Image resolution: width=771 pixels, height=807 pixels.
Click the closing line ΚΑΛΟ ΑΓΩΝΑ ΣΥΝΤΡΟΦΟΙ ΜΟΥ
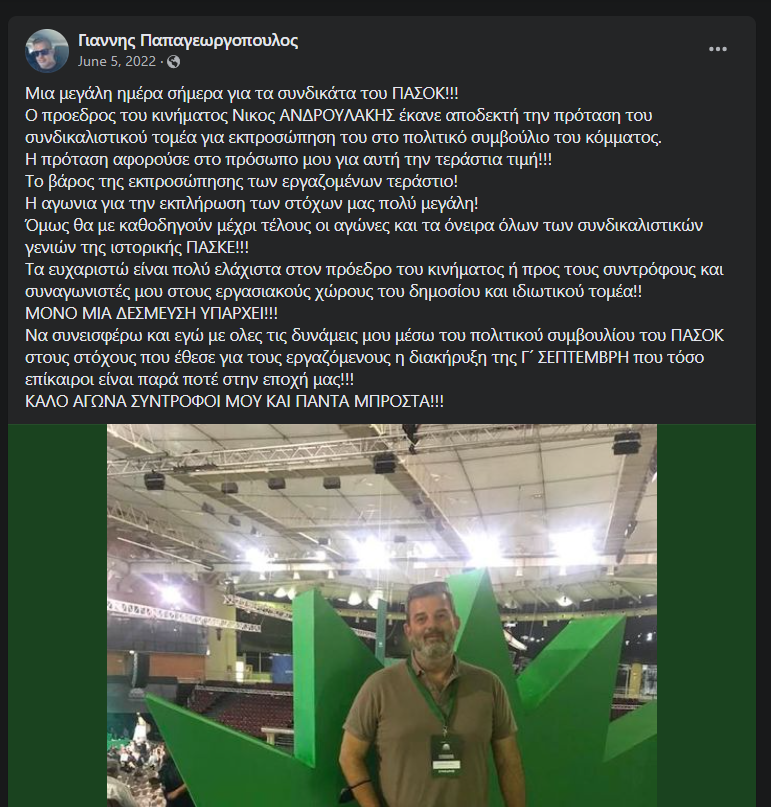click(234, 401)
